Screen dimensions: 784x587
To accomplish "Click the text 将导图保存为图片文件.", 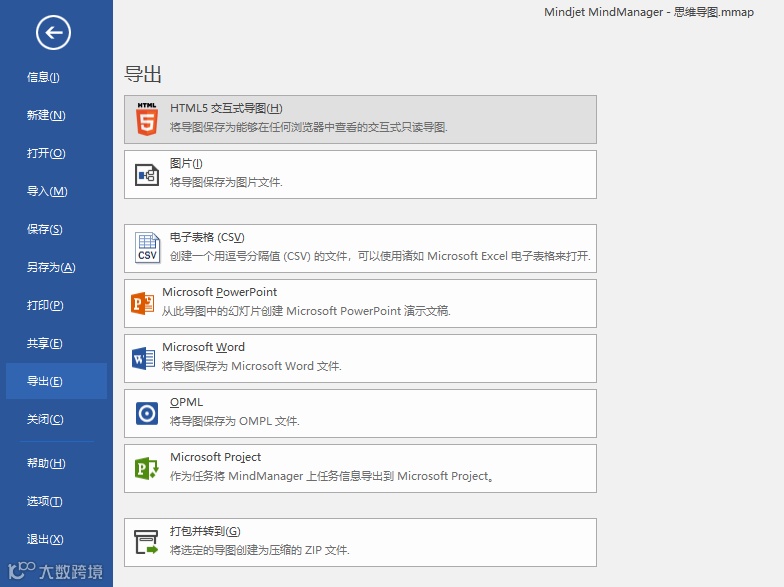I will (226, 182).
